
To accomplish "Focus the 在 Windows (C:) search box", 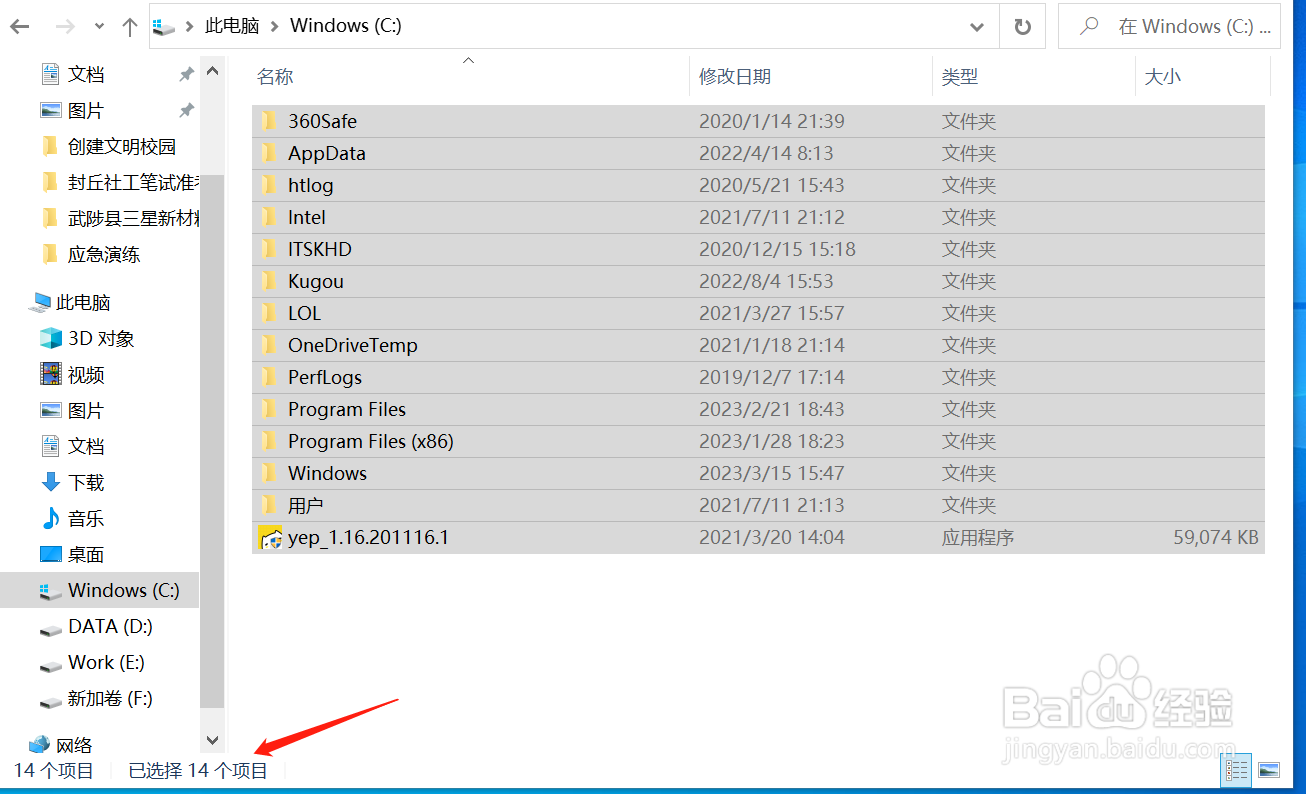I will click(1169, 27).
